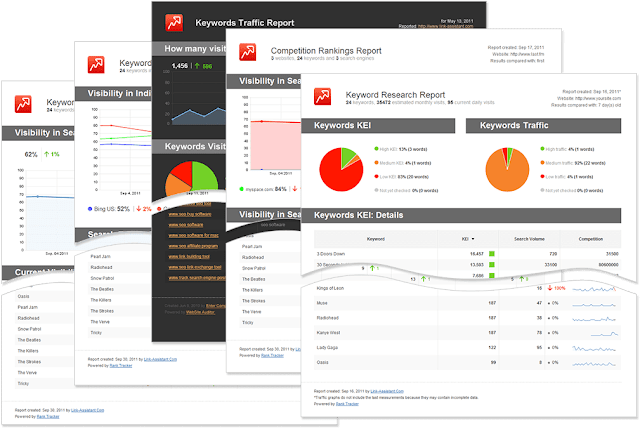Click the red down arrow next to Bing US 52%
640x429 pixels.
[x=138, y=209]
